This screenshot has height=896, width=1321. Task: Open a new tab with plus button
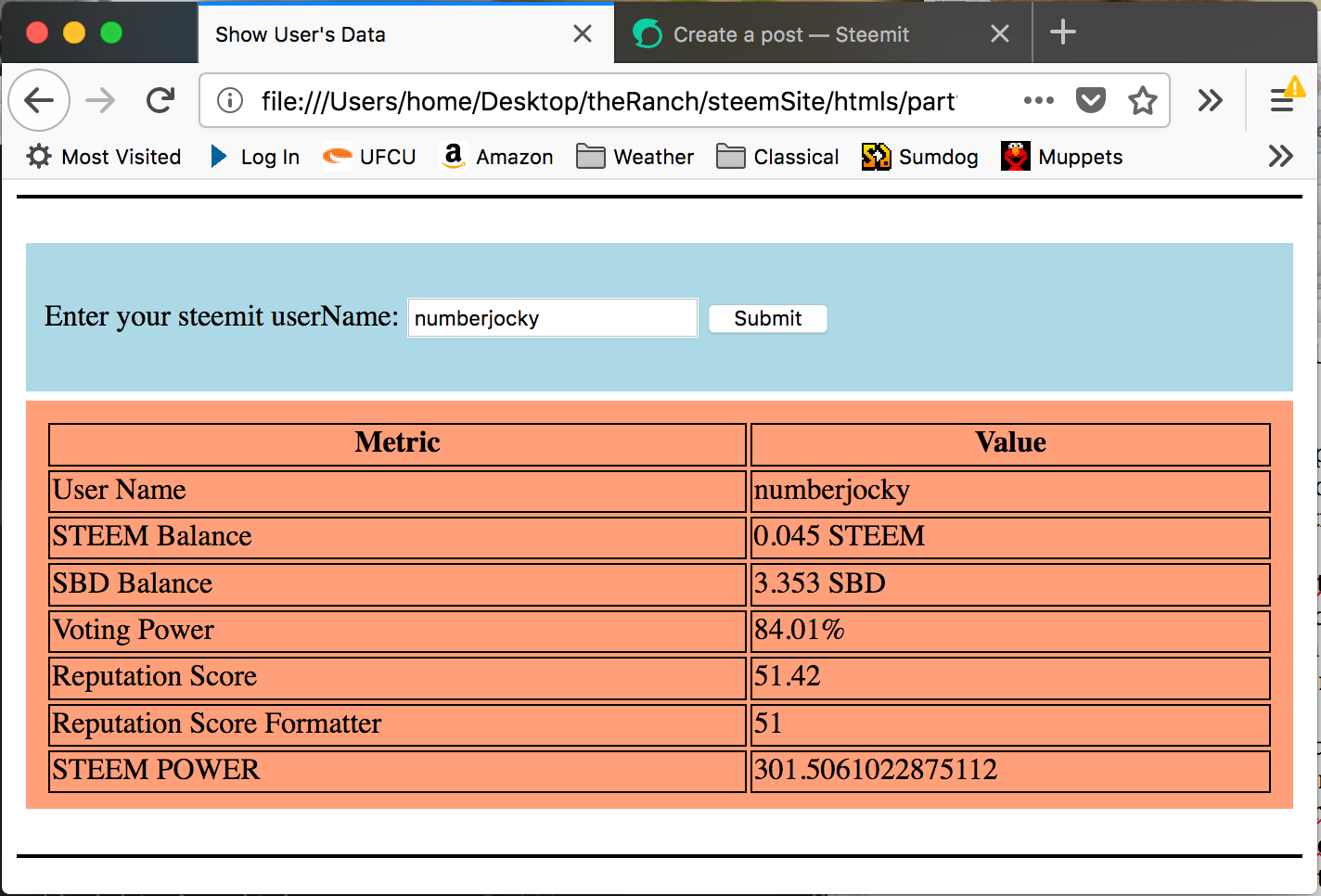point(1063,32)
